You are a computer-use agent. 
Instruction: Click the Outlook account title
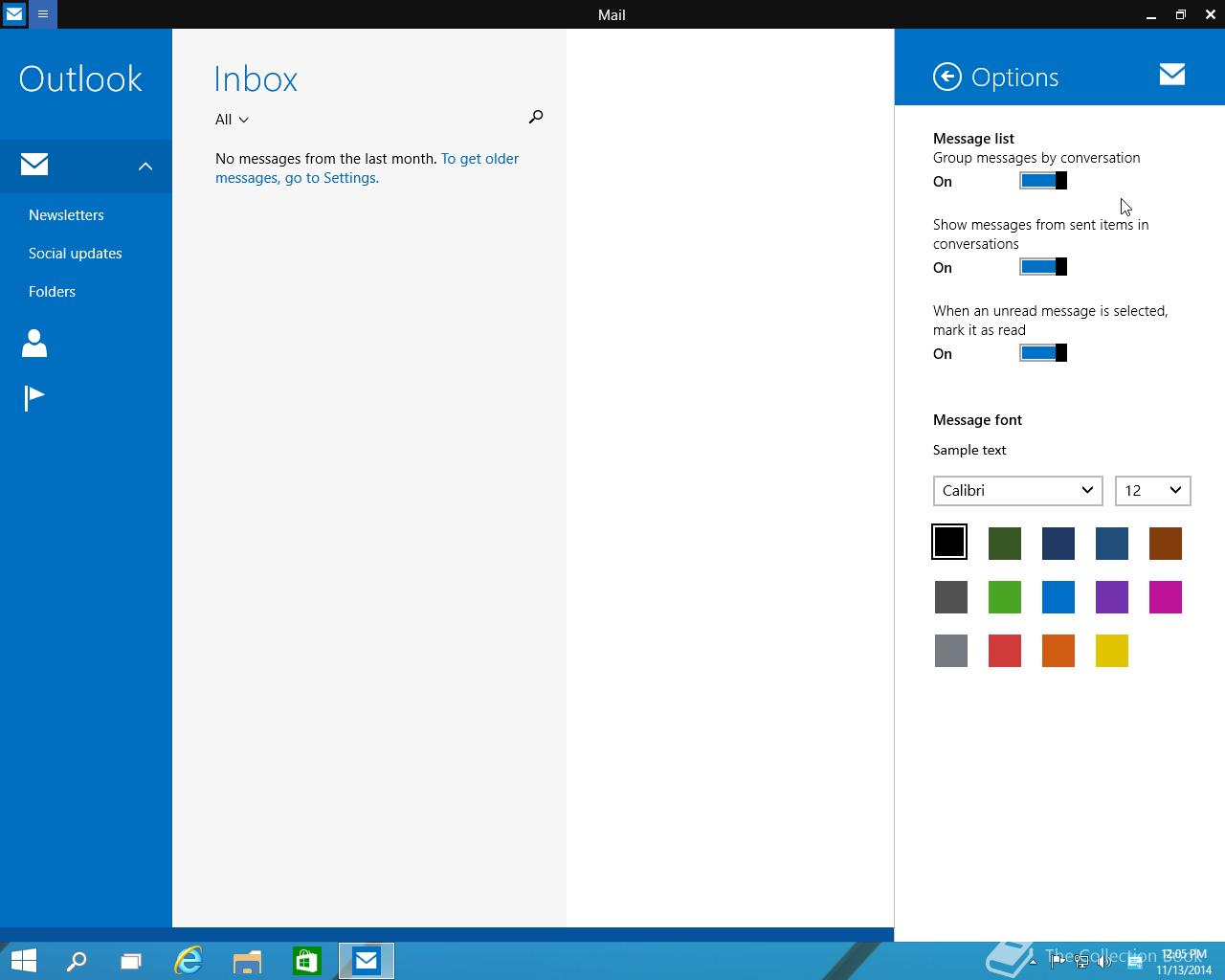(x=80, y=79)
